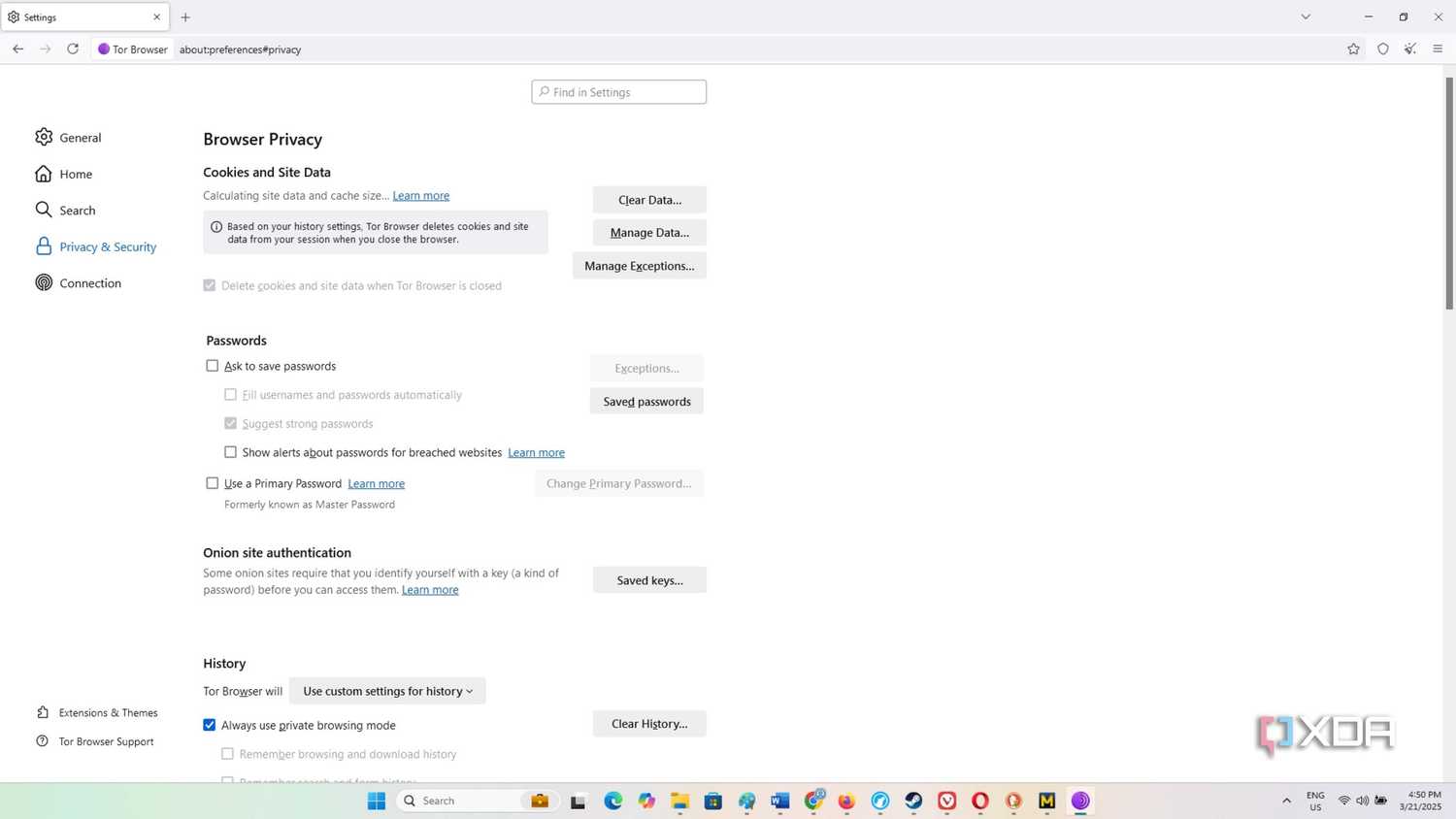Screen dimensions: 1456x819
Task: Open Vivaldi browser from taskbar
Action: (x=947, y=801)
